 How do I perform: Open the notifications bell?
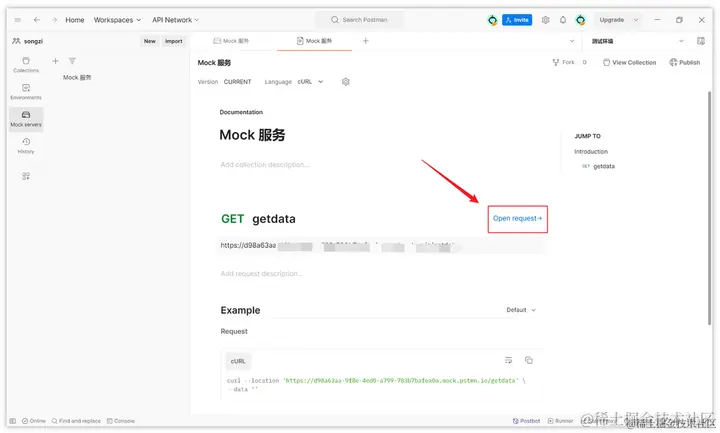coord(563,20)
